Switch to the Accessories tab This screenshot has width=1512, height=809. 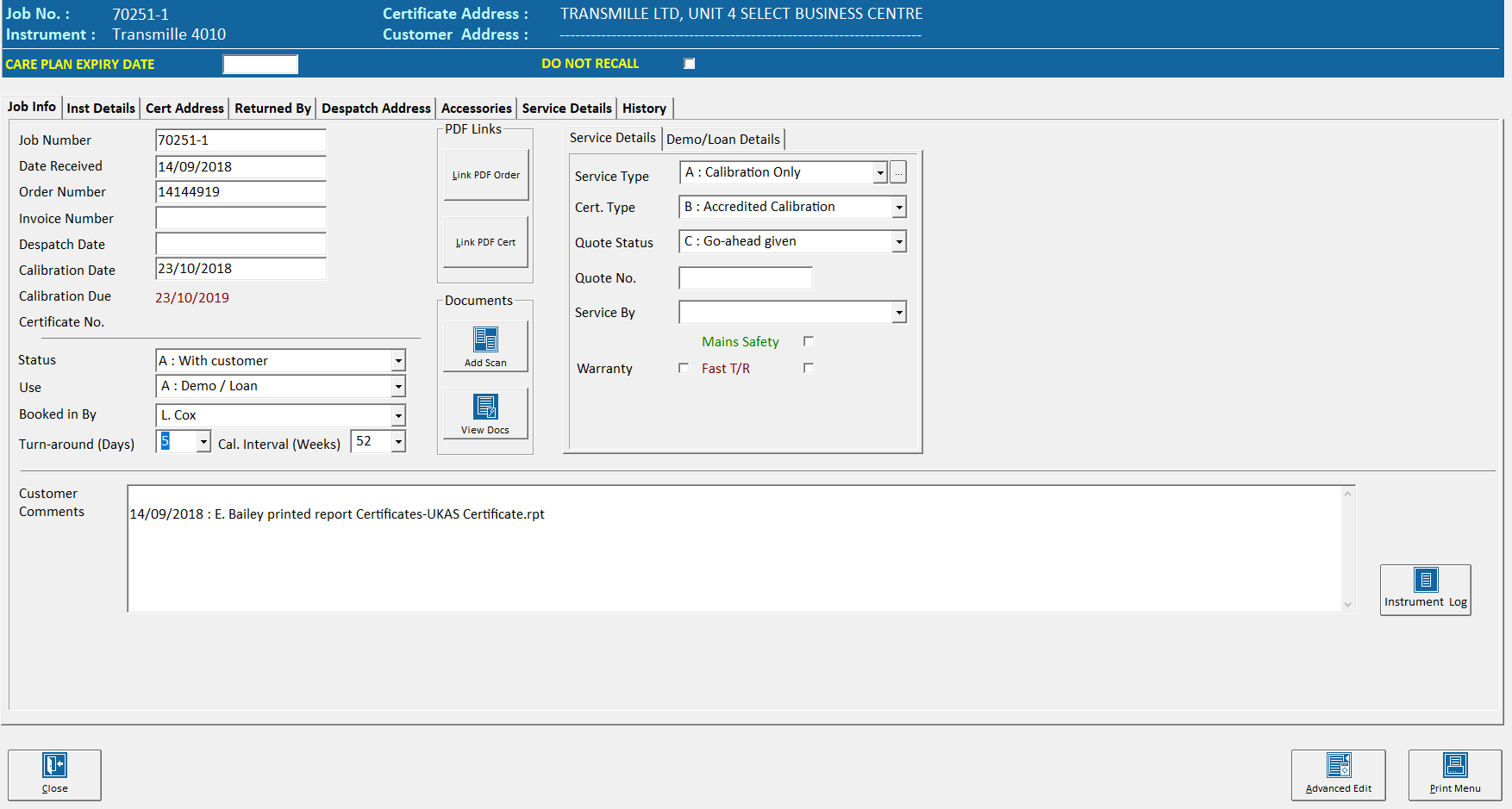pyautogui.click(x=476, y=109)
